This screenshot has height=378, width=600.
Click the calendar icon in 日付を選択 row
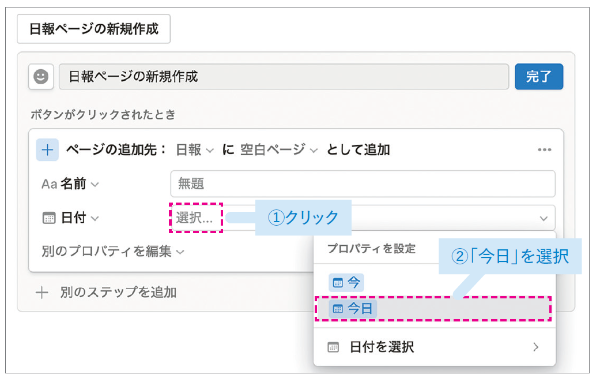tap(333, 347)
